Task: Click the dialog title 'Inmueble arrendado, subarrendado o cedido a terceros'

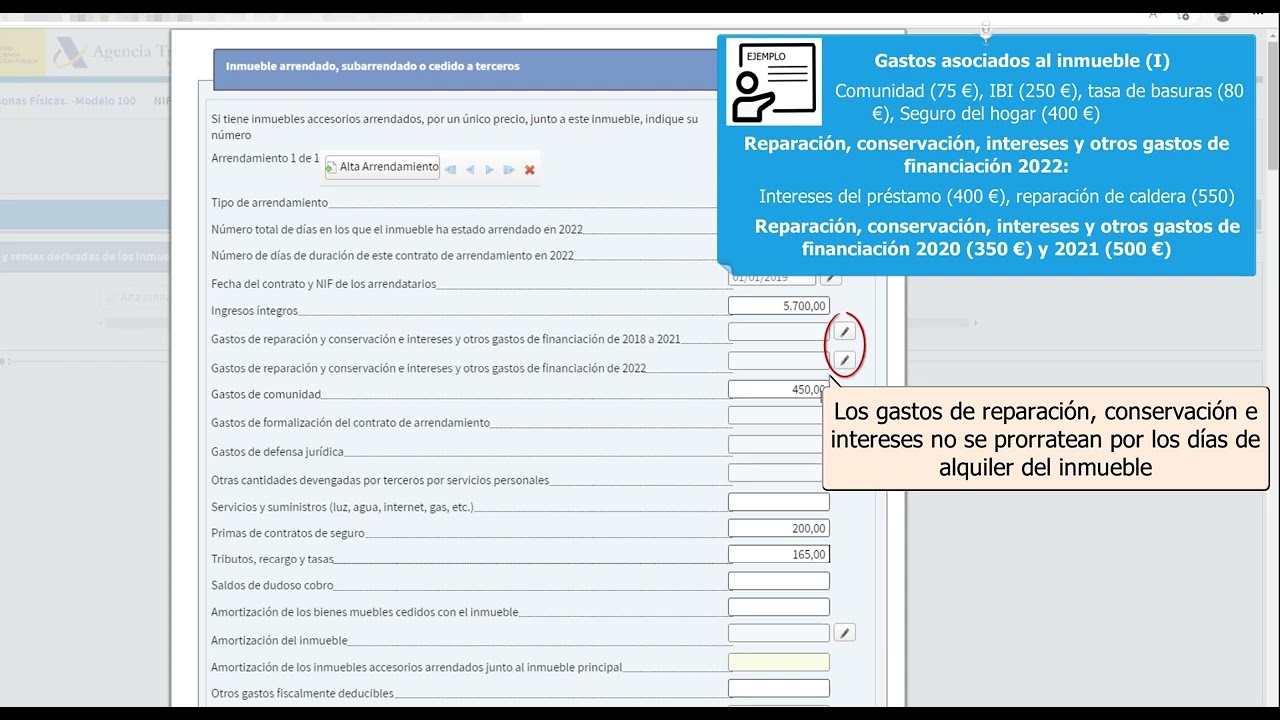Action: click(372, 66)
